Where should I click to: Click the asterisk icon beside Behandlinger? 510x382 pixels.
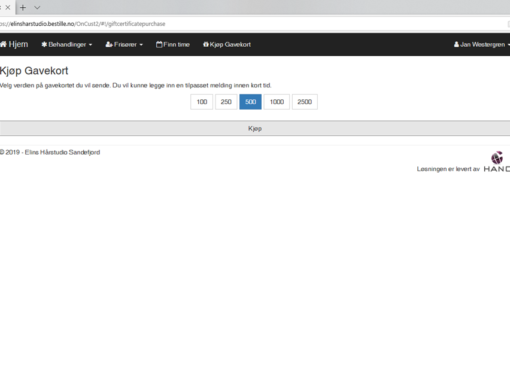pyautogui.click(x=44, y=44)
